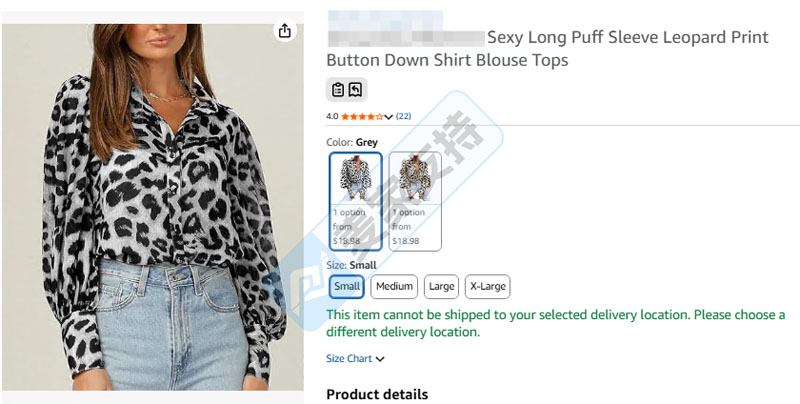Expand the Size Chart chevron
This screenshot has height=404, width=800.
point(381,359)
